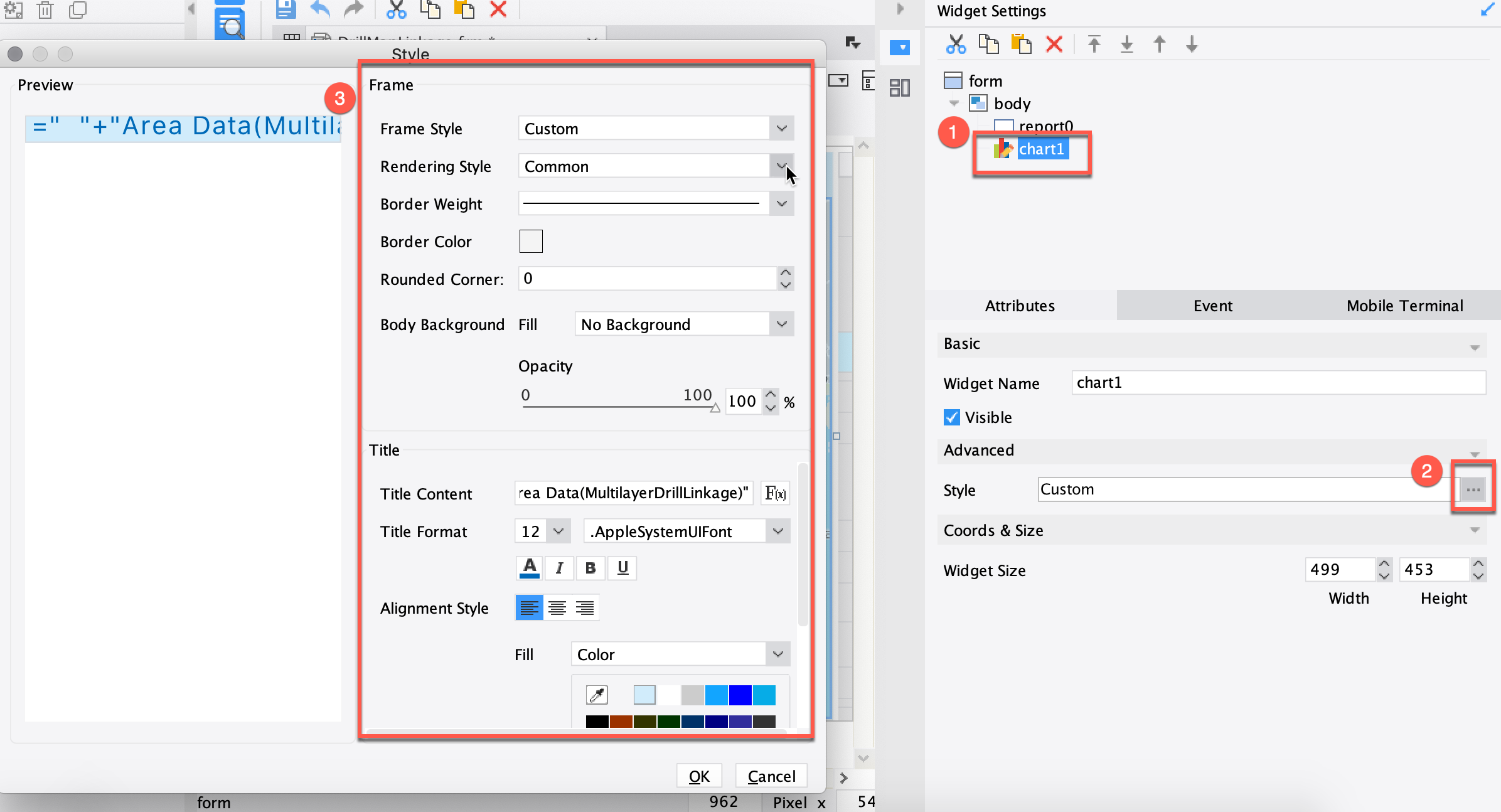Toggle the Visible checkbox
This screenshot has width=1501, height=812.
point(952,417)
